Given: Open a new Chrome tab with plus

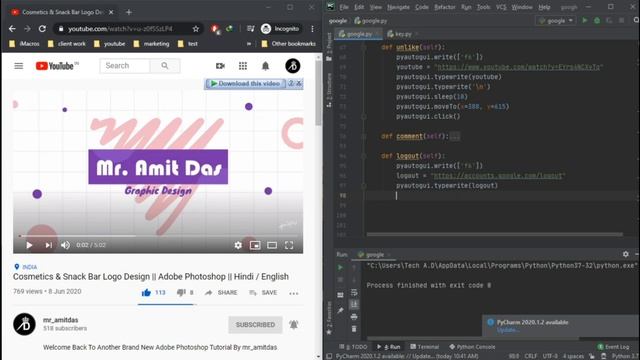Looking at the screenshot, I should coord(129,12).
